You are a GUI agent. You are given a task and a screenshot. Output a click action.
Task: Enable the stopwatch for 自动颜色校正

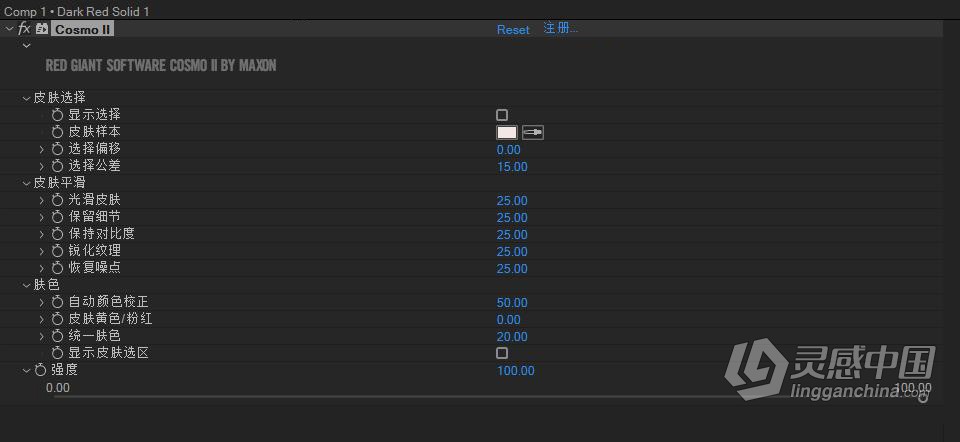tap(58, 302)
